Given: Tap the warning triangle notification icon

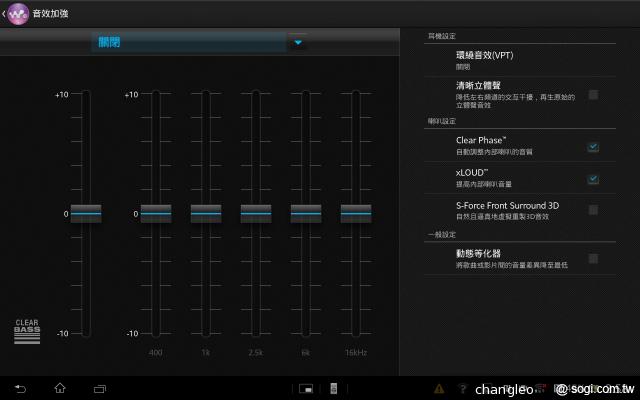Looking at the screenshot, I should pyautogui.click(x=439, y=389).
